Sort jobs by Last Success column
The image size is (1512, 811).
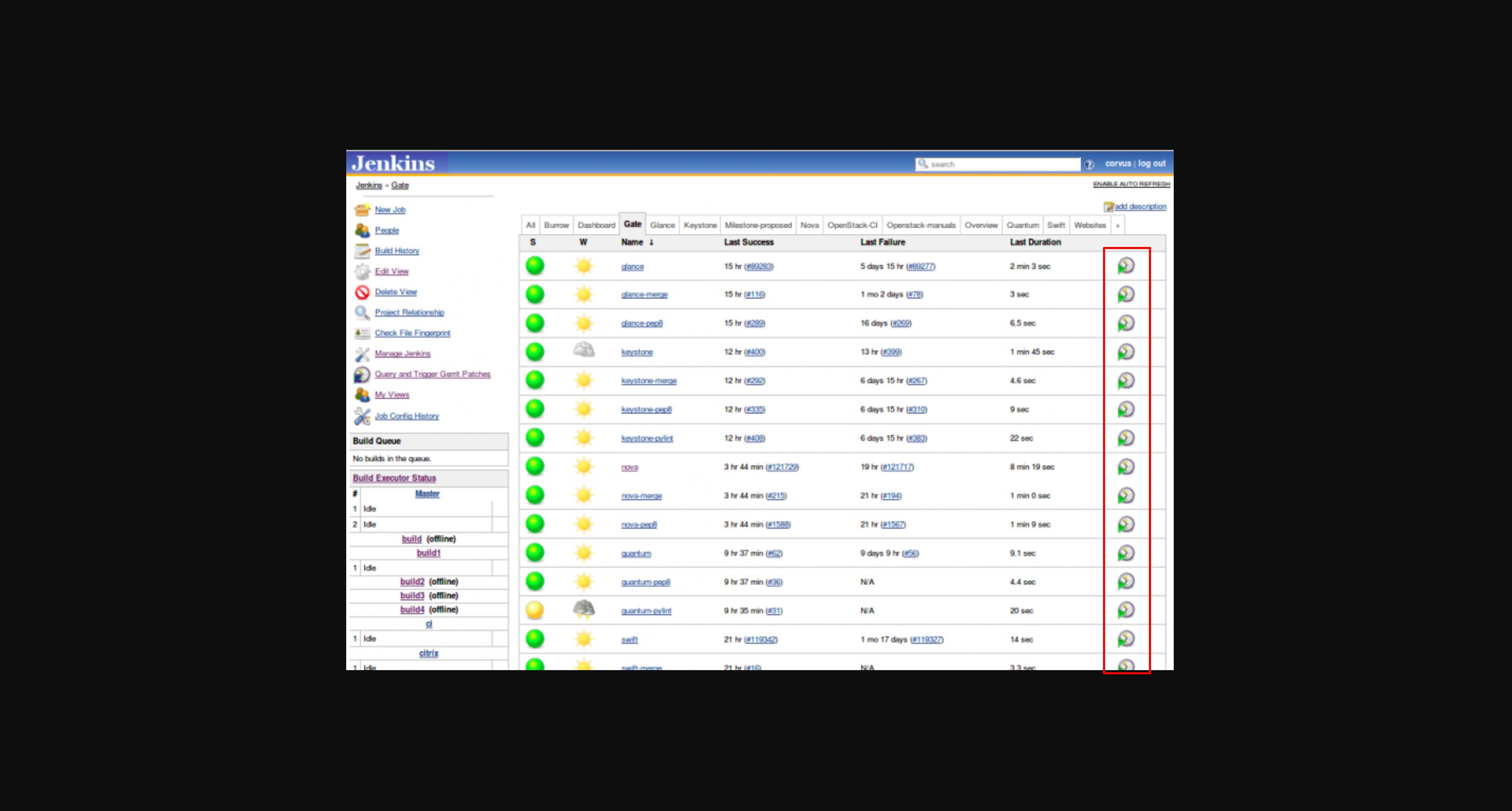tap(748, 242)
